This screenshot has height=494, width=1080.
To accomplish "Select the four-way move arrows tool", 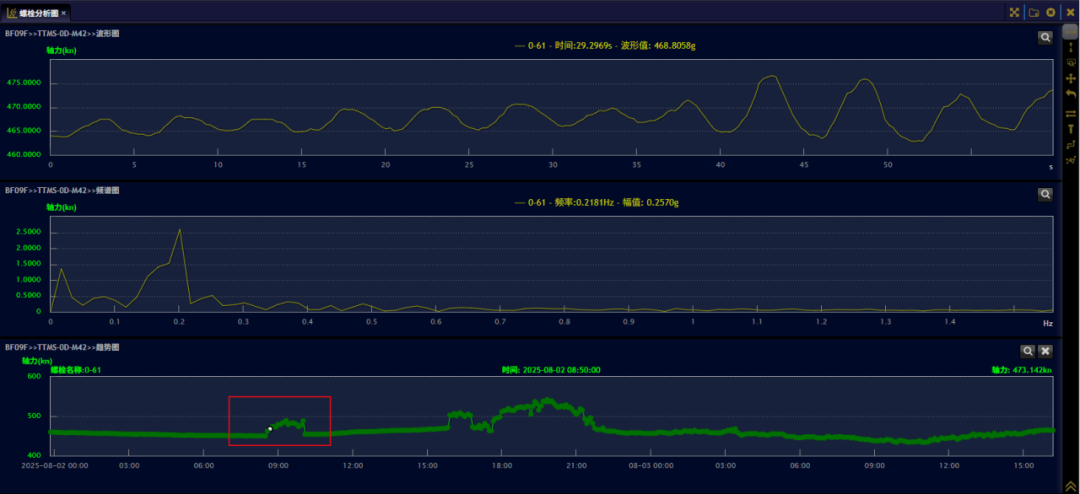I will 1071,78.
